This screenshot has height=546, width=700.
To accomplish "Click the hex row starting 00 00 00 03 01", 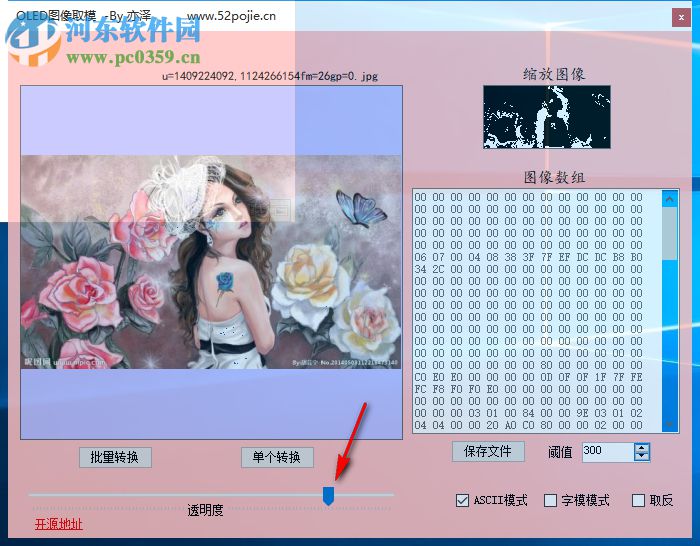I will (528, 413).
